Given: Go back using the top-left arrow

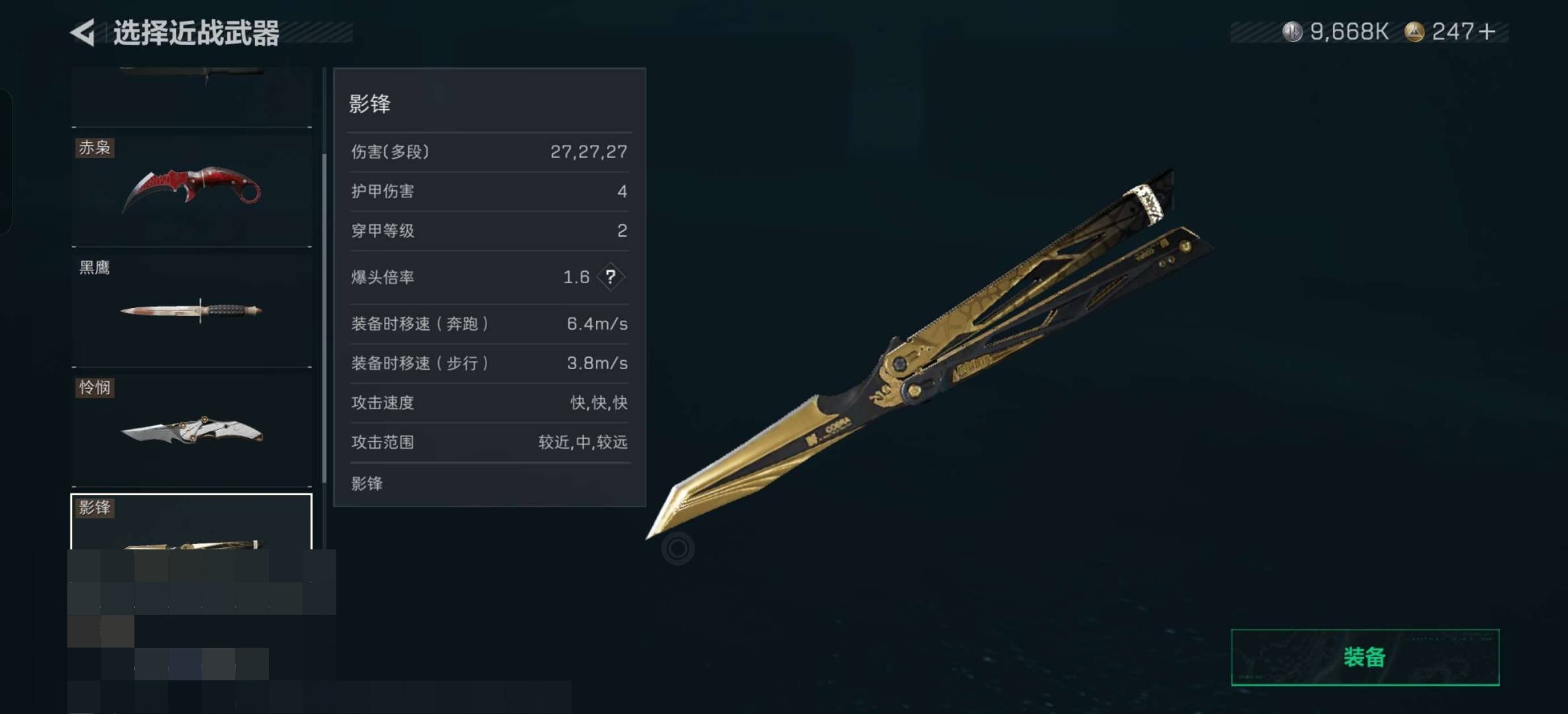Looking at the screenshot, I should 83,32.
